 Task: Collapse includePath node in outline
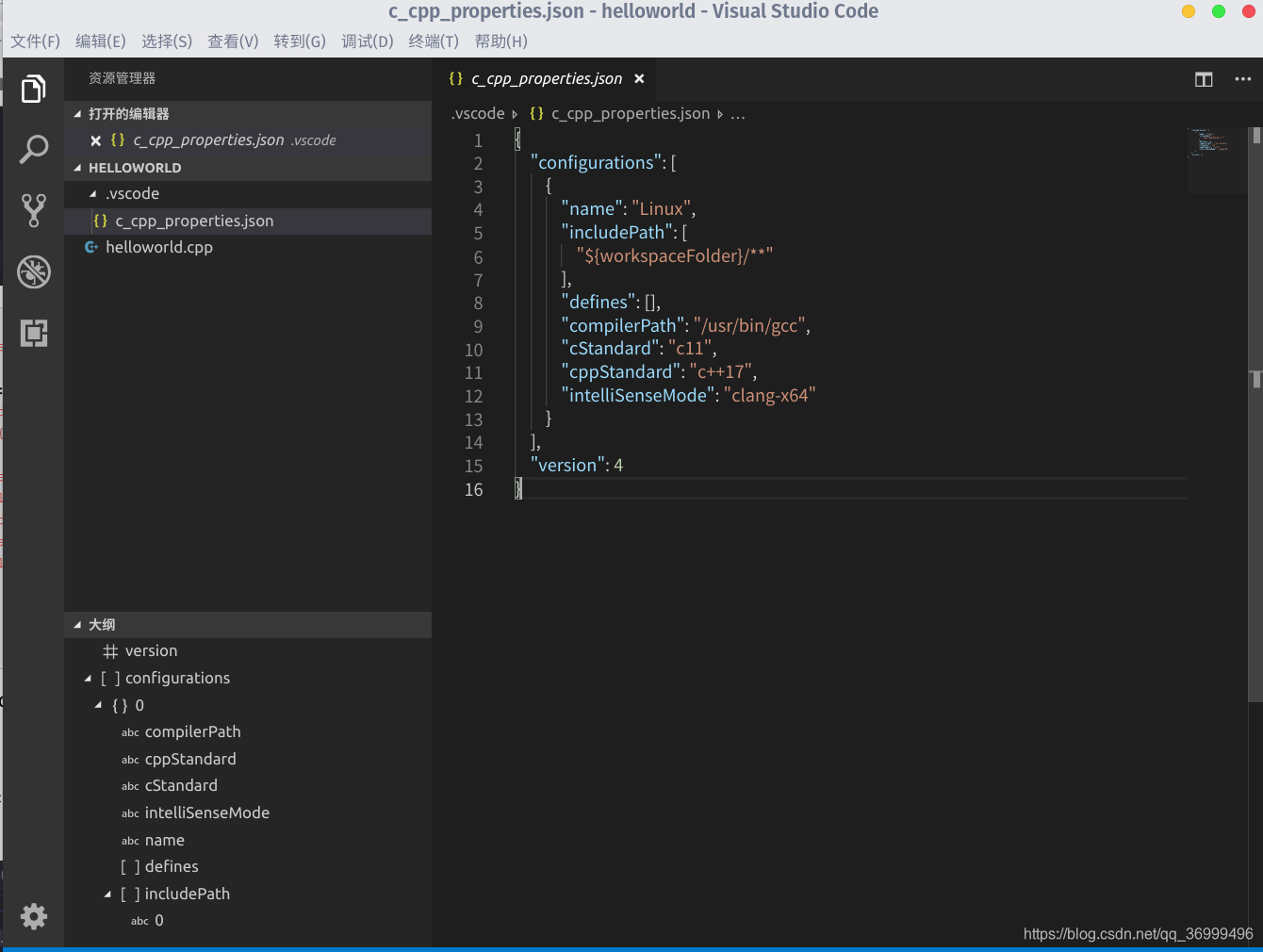[107, 894]
